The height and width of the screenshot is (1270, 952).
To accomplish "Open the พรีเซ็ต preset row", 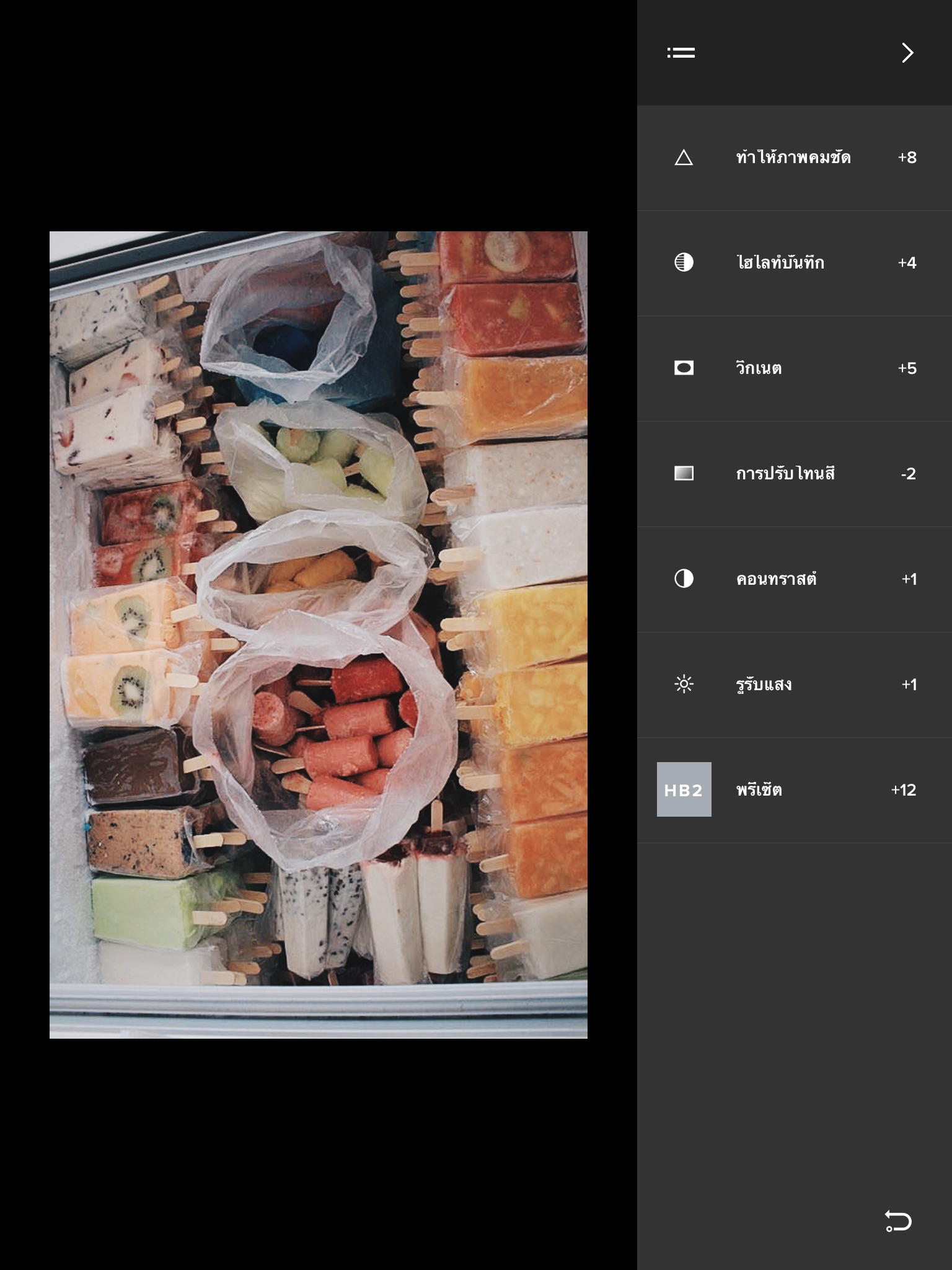I will 795,791.
